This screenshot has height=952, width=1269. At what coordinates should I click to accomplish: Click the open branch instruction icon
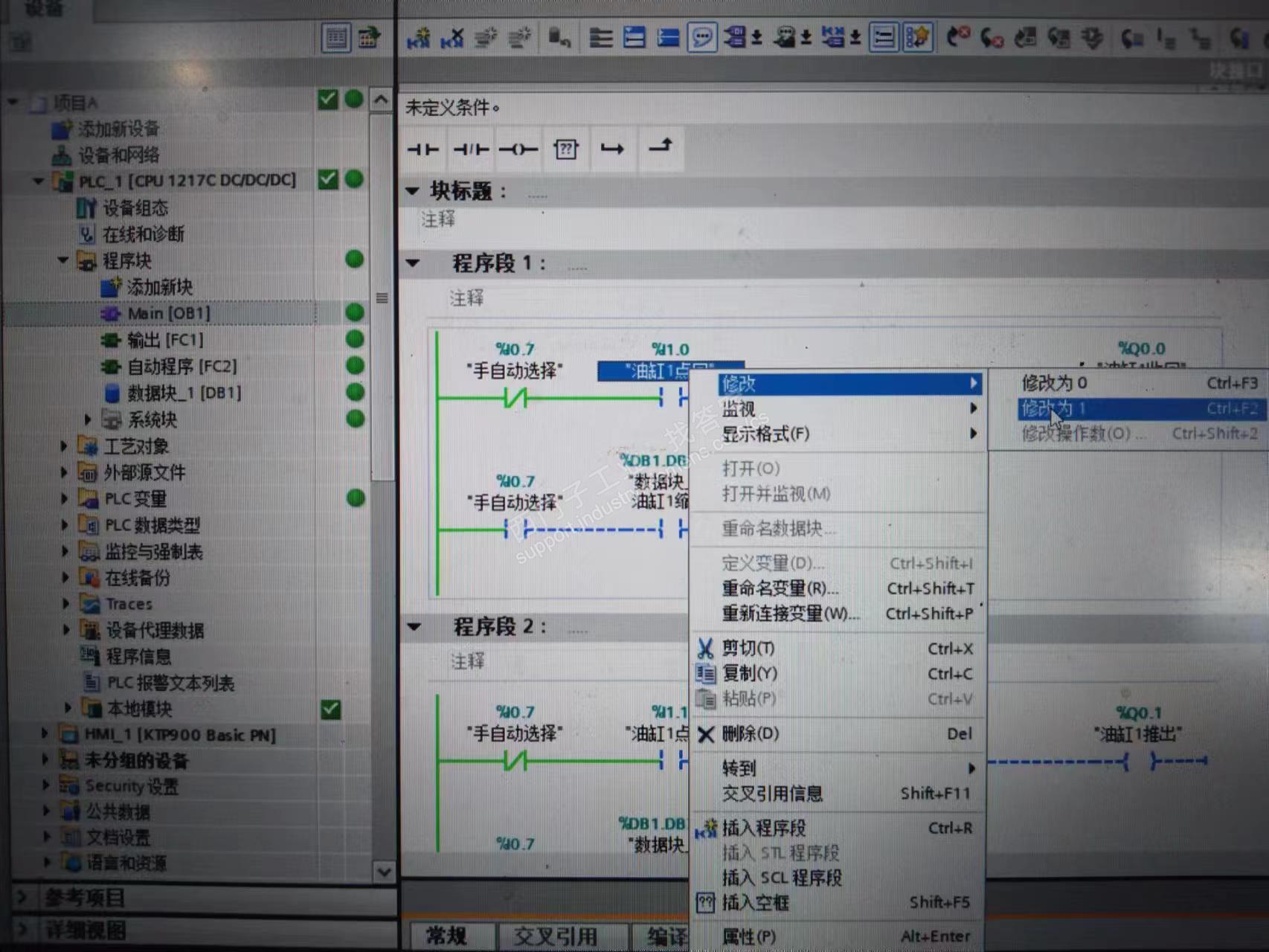click(612, 149)
